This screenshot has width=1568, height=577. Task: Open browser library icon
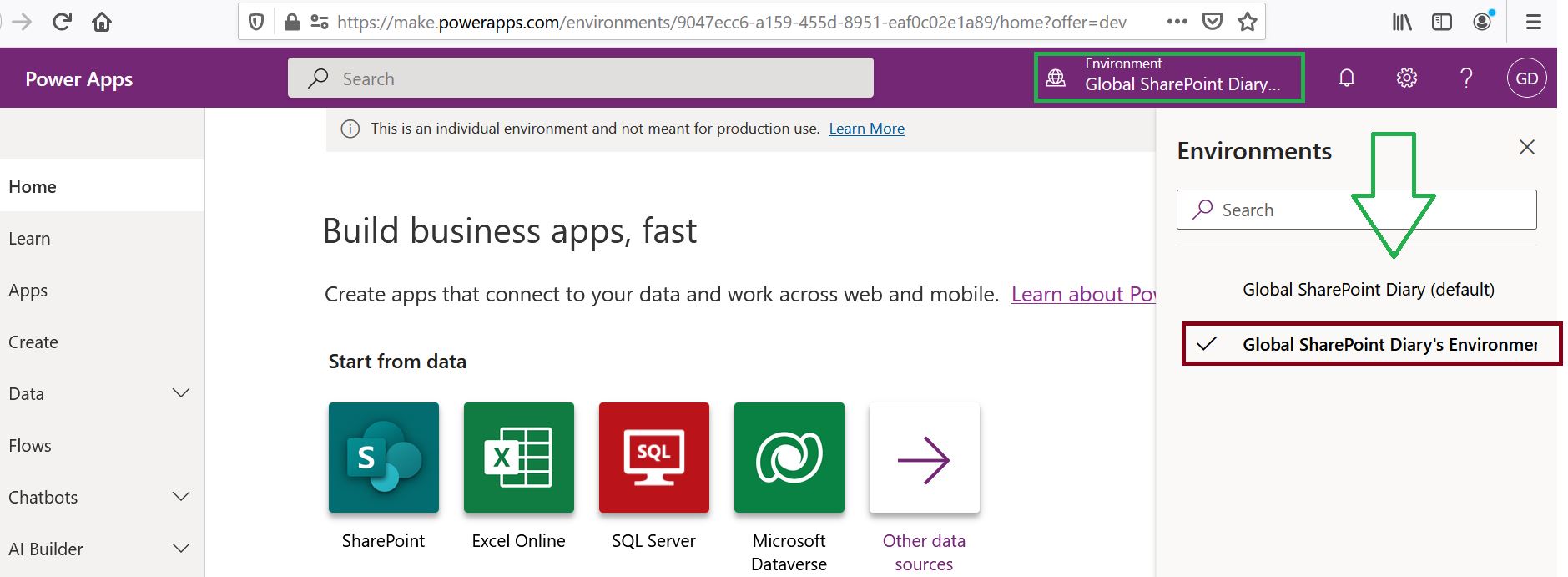coord(1402,22)
